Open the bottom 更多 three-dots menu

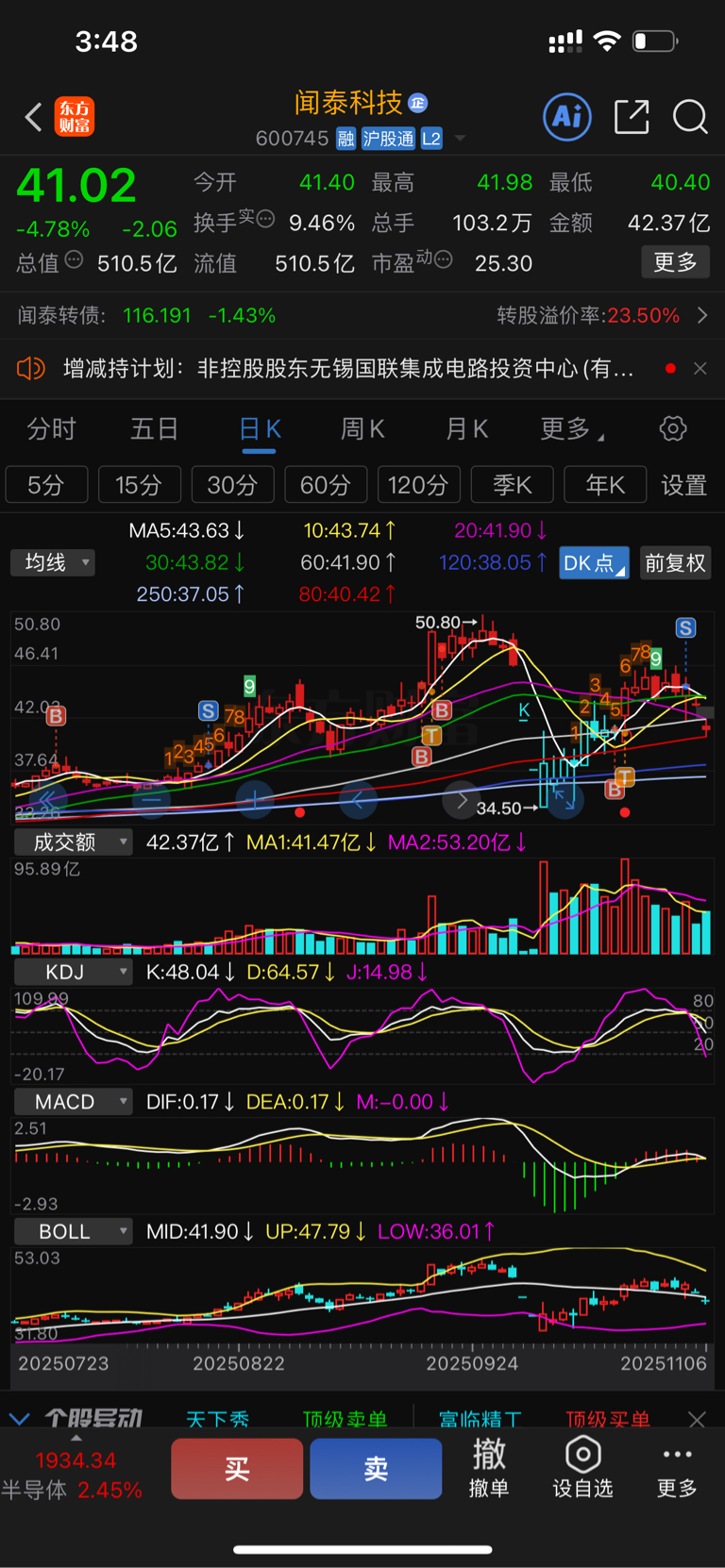pos(677,1468)
